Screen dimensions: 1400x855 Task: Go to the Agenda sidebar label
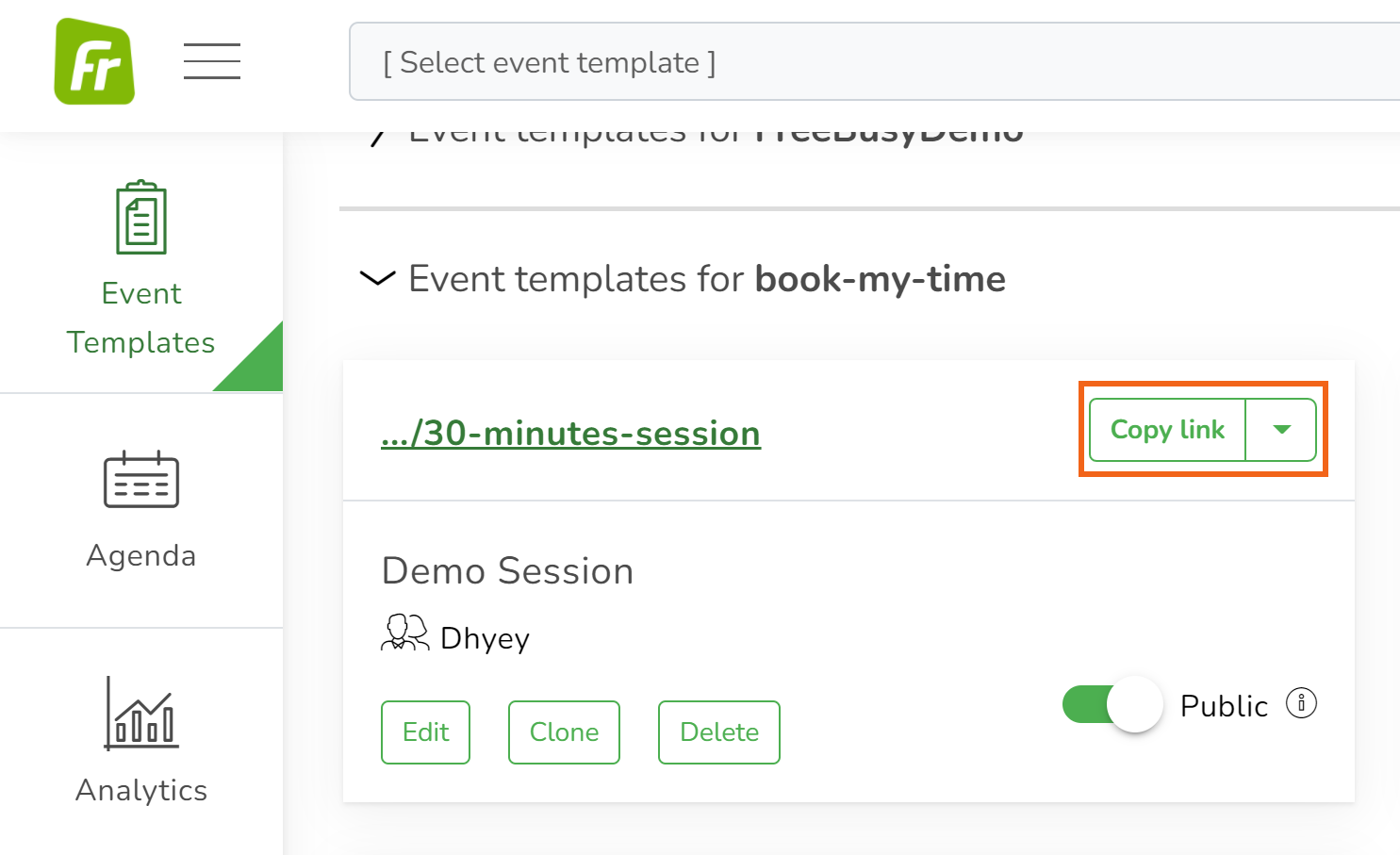[x=141, y=555]
